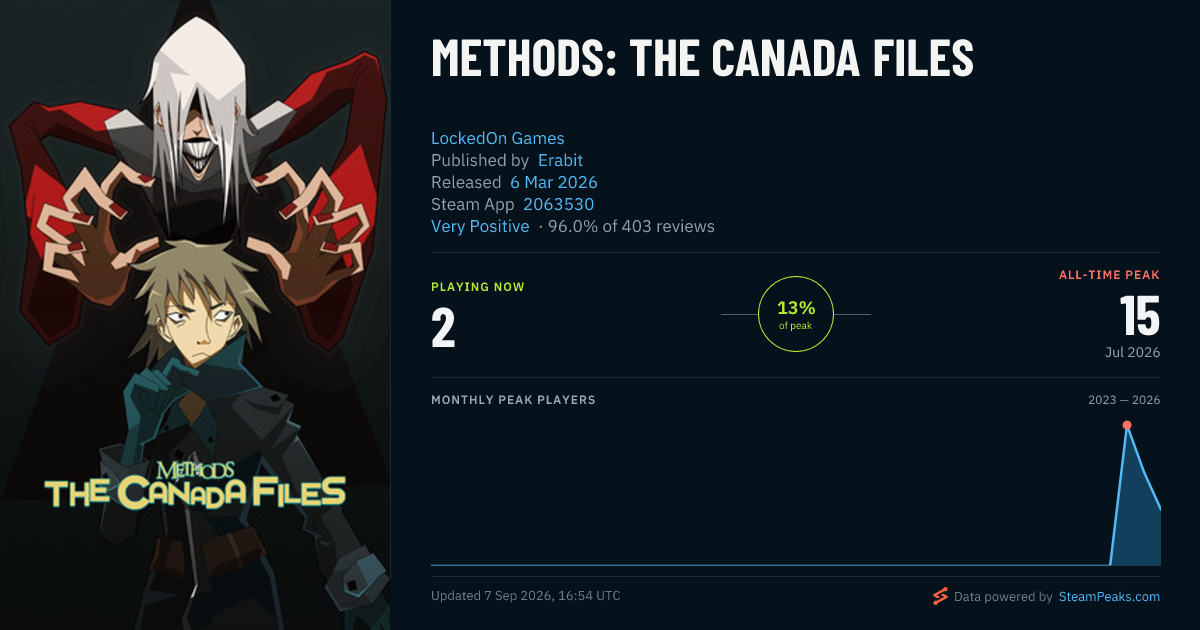
Task: Click the 2023 — 2026 chart range label
Action: coord(1124,400)
